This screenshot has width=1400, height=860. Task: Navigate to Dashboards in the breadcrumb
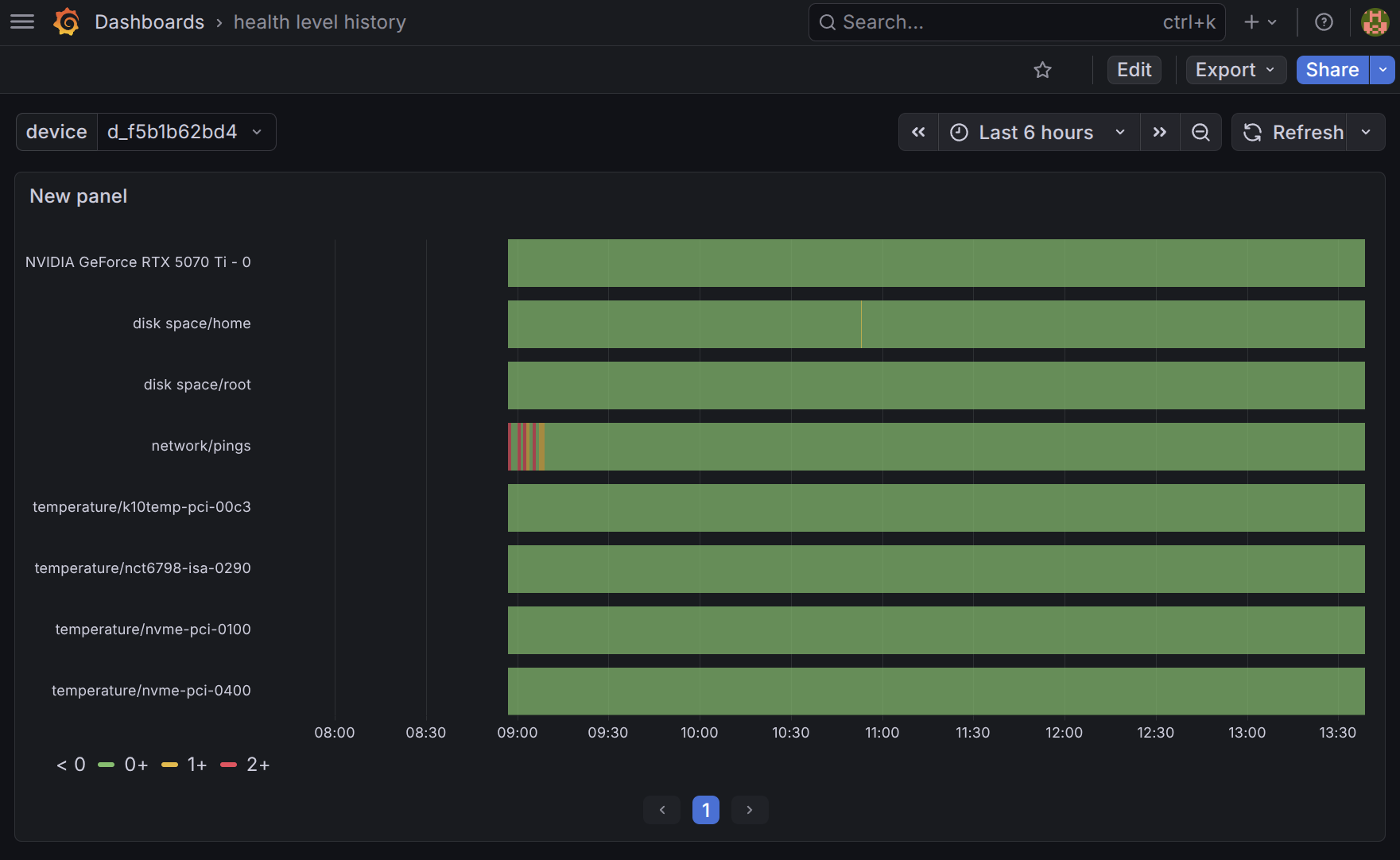point(149,21)
